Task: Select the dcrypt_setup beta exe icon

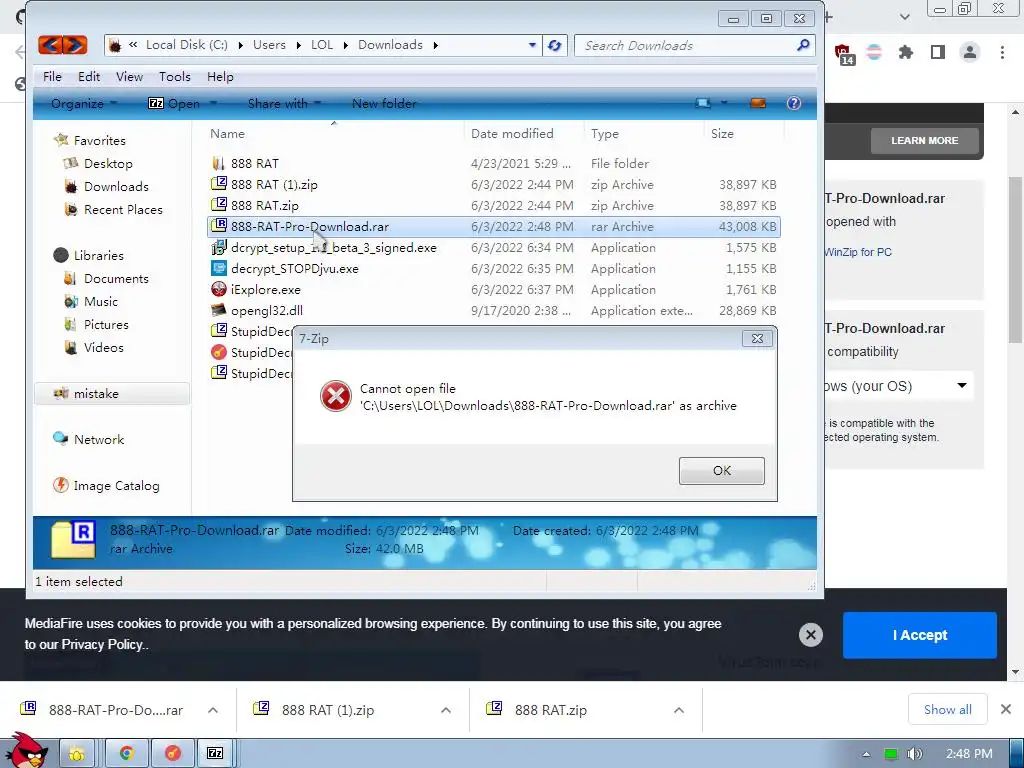Action: coord(218,248)
